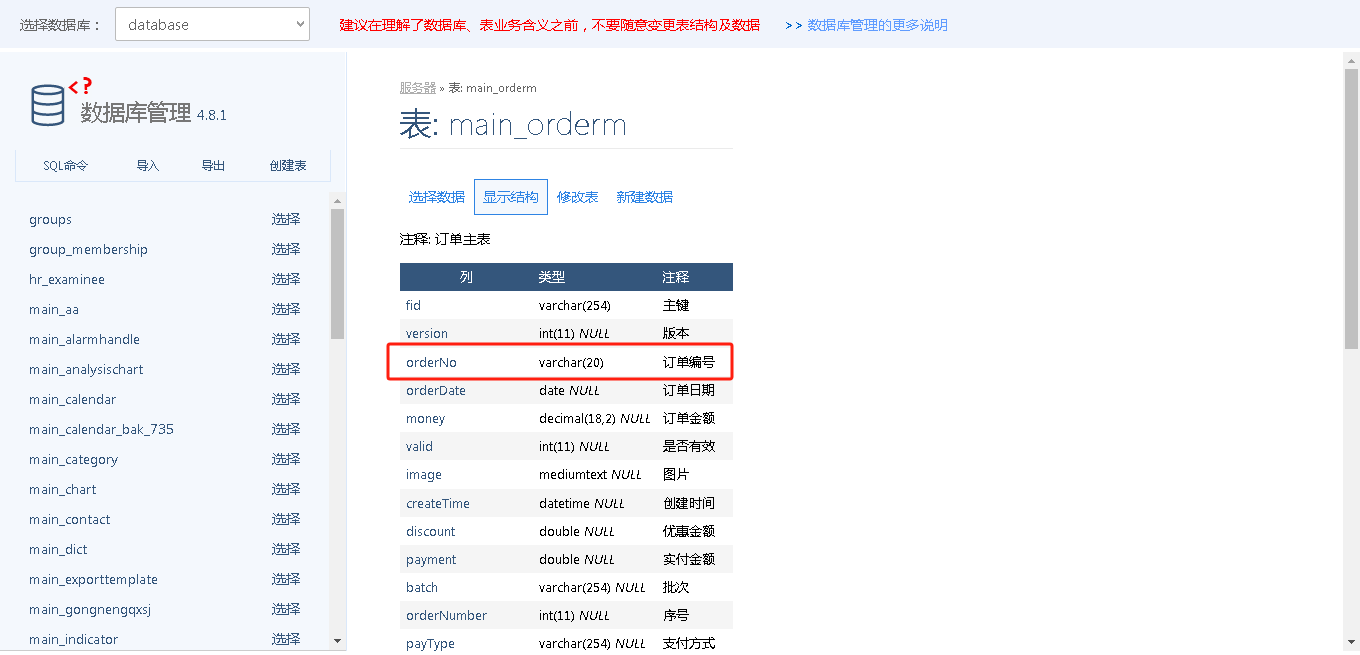Click 选择 next to main_gongnengqxsj

coord(286,609)
